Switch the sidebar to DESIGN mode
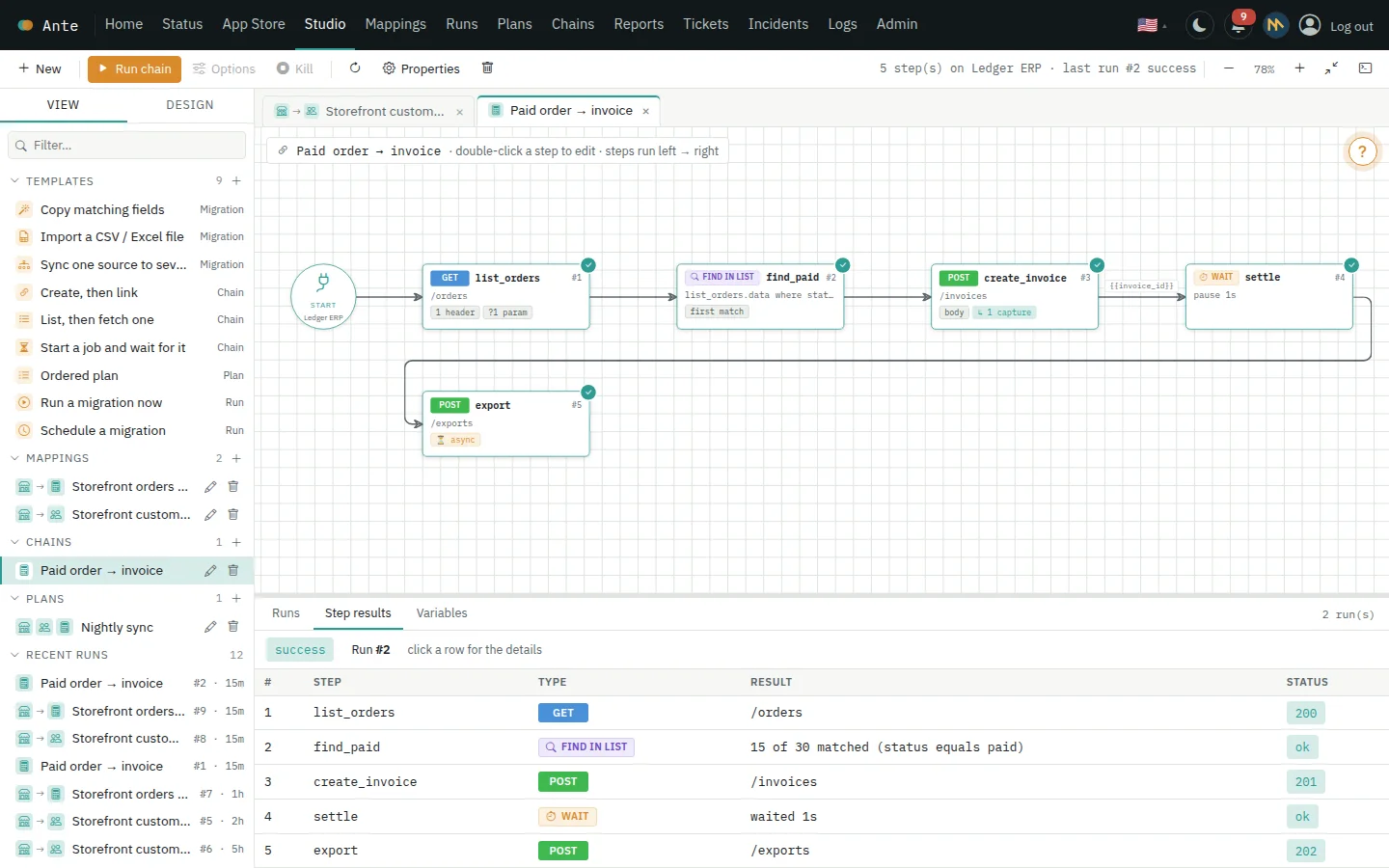Screen dimensions: 1389x868 [190, 104]
